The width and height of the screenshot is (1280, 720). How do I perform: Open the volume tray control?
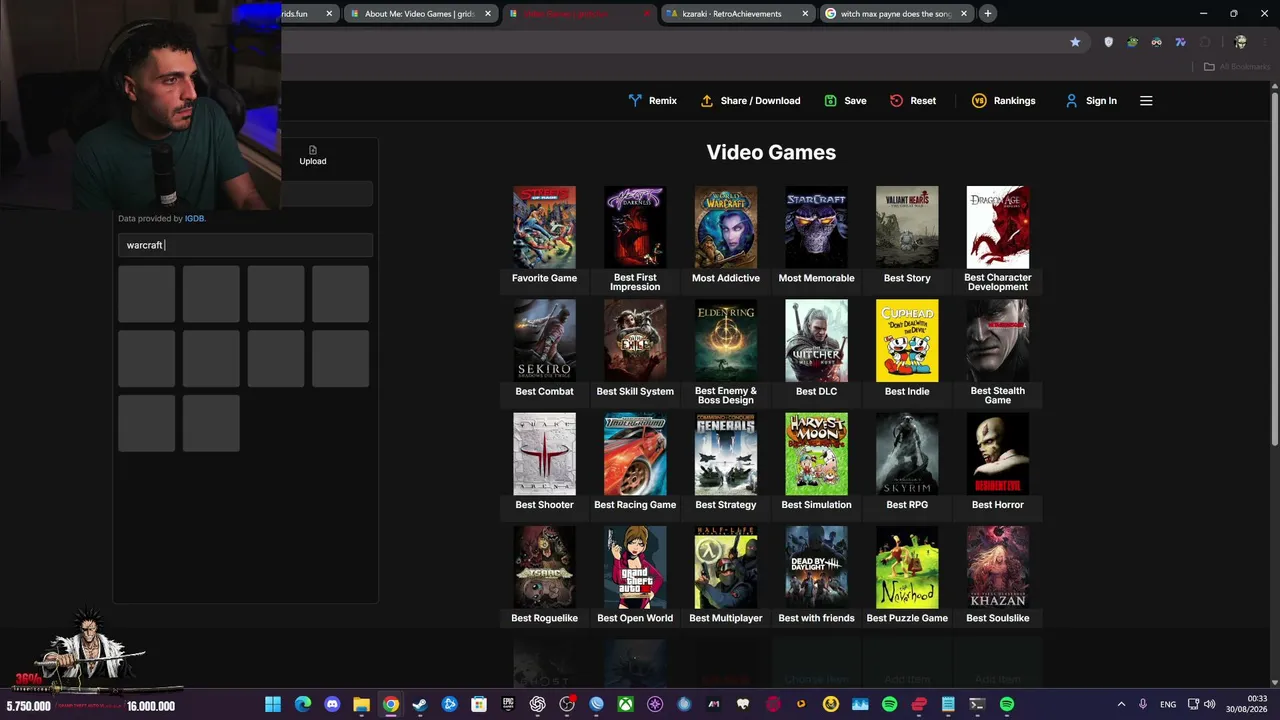[1210, 704]
